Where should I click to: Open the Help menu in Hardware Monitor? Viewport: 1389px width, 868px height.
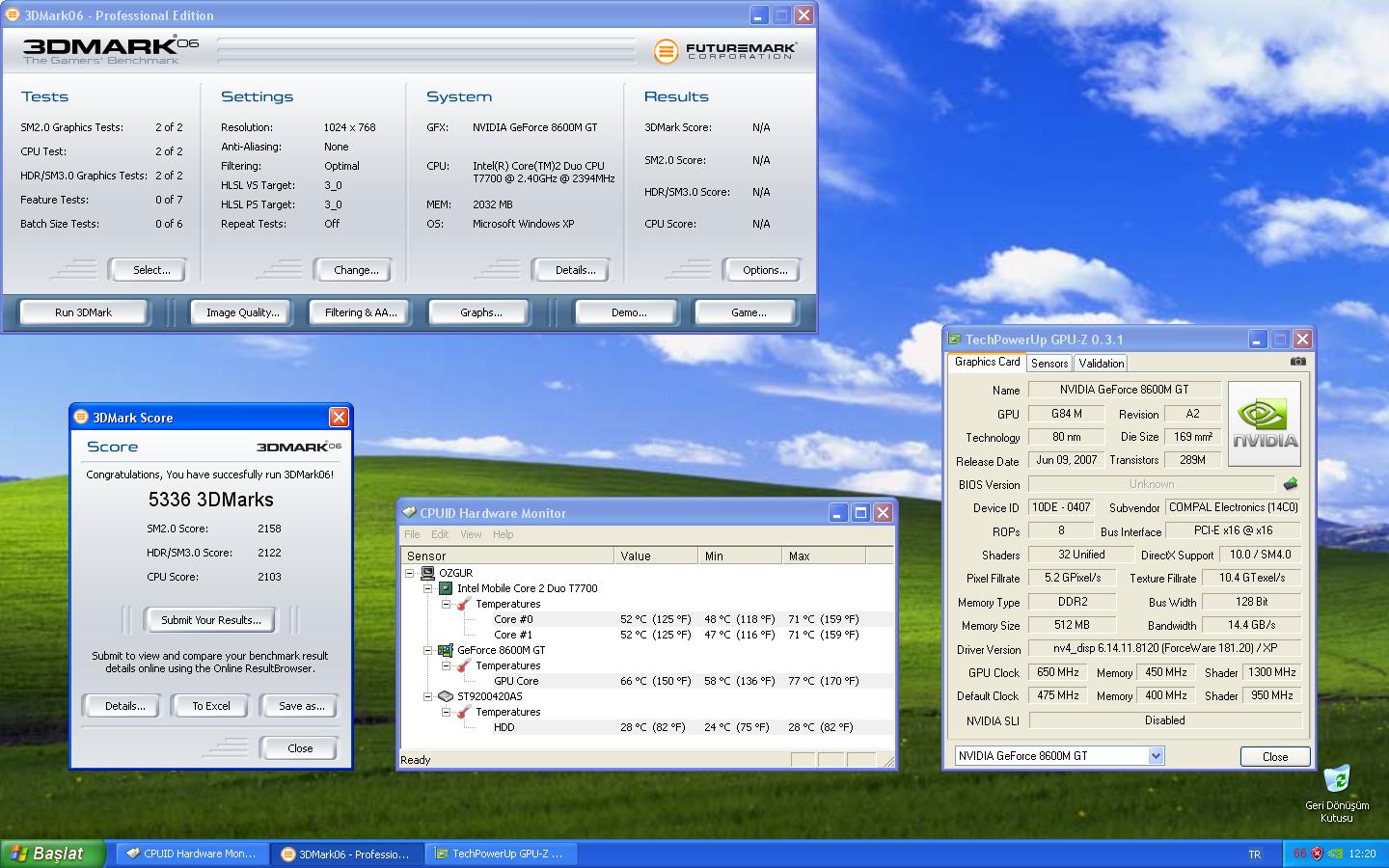click(x=503, y=534)
